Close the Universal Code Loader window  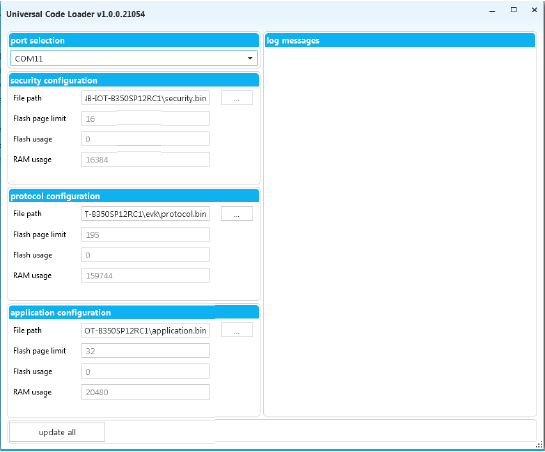tap(535, 10)
